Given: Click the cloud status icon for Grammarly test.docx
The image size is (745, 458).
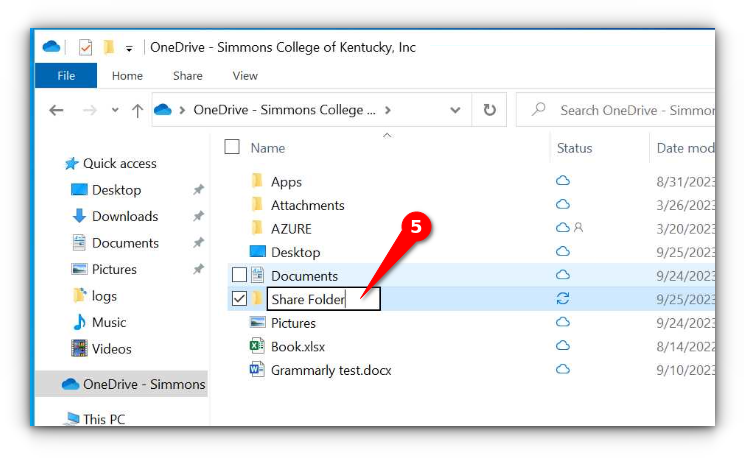Looking at the screenshot, I should point(563,369).
